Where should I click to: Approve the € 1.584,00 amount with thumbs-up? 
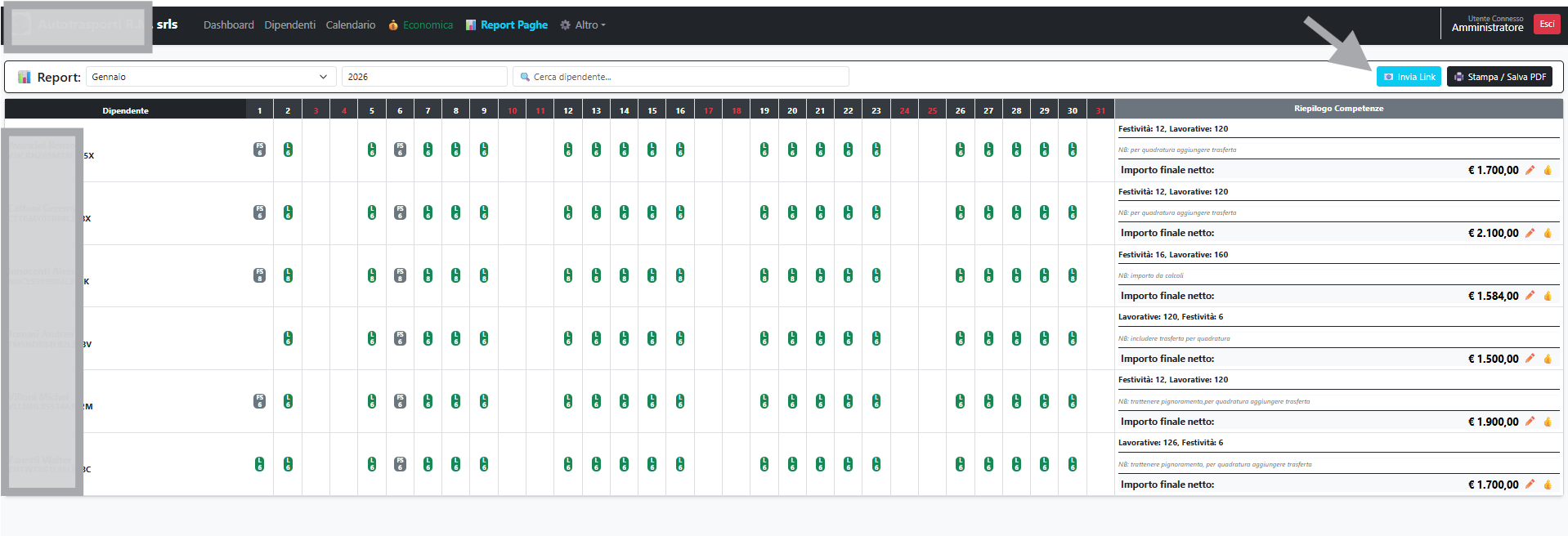1548,296
